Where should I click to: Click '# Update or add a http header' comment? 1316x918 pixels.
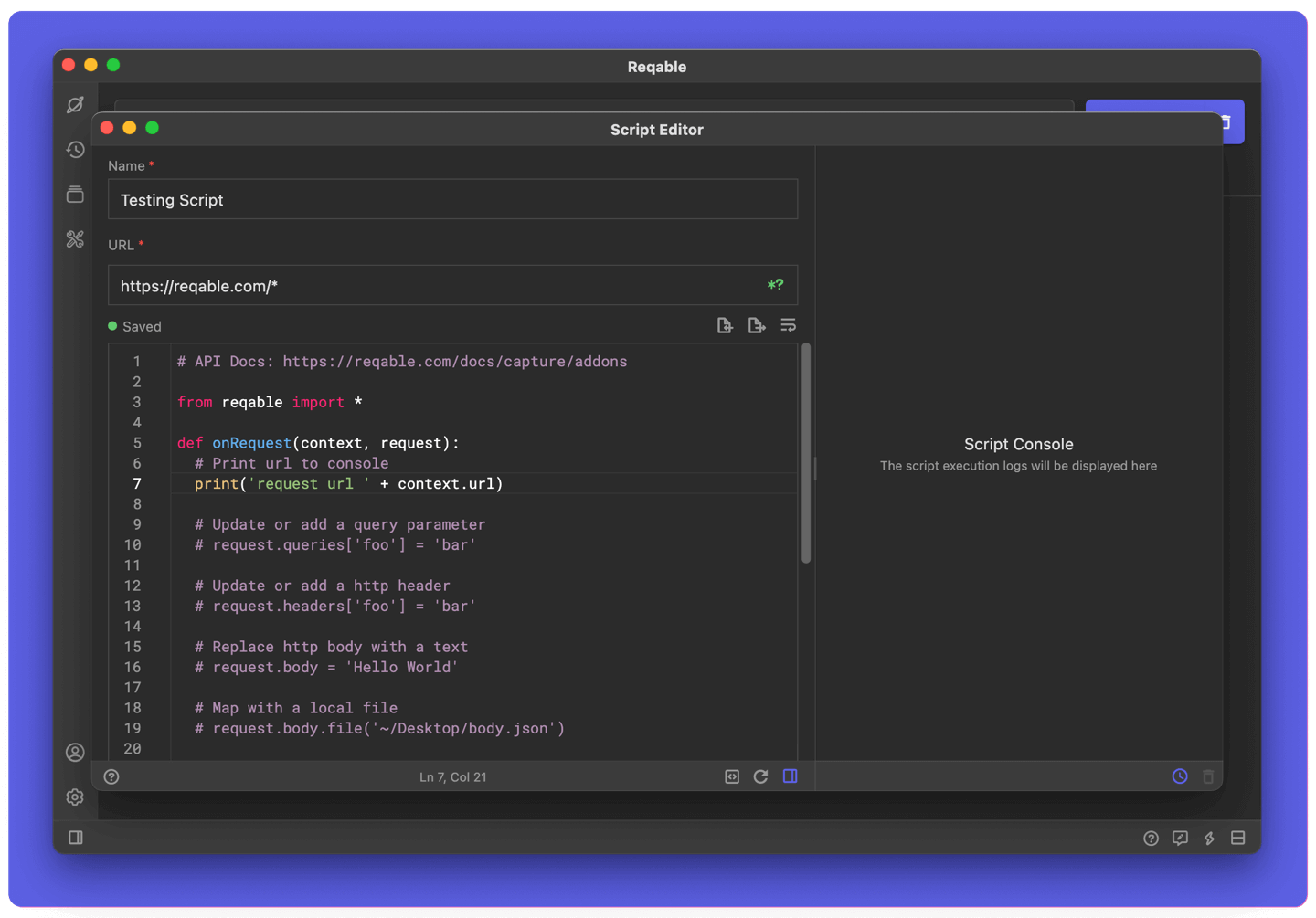coord(323,586)
